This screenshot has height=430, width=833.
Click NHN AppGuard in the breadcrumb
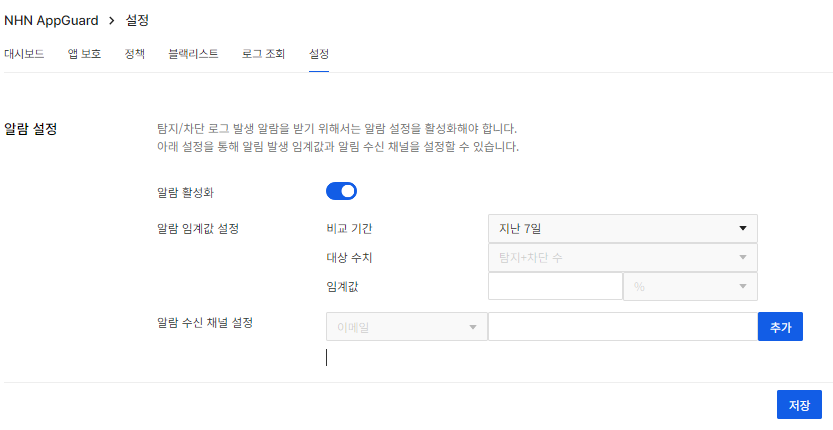(51, 21)
